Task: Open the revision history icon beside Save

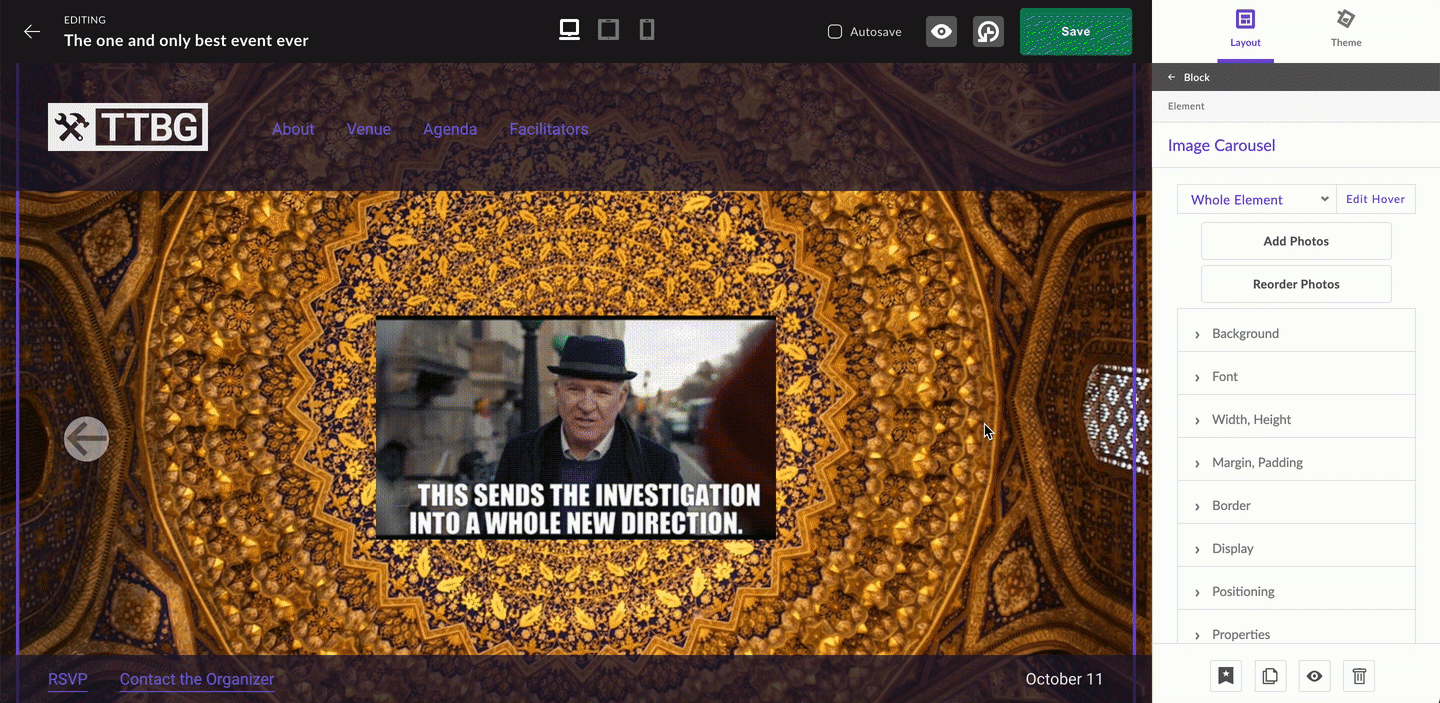Action: [988, 32]
